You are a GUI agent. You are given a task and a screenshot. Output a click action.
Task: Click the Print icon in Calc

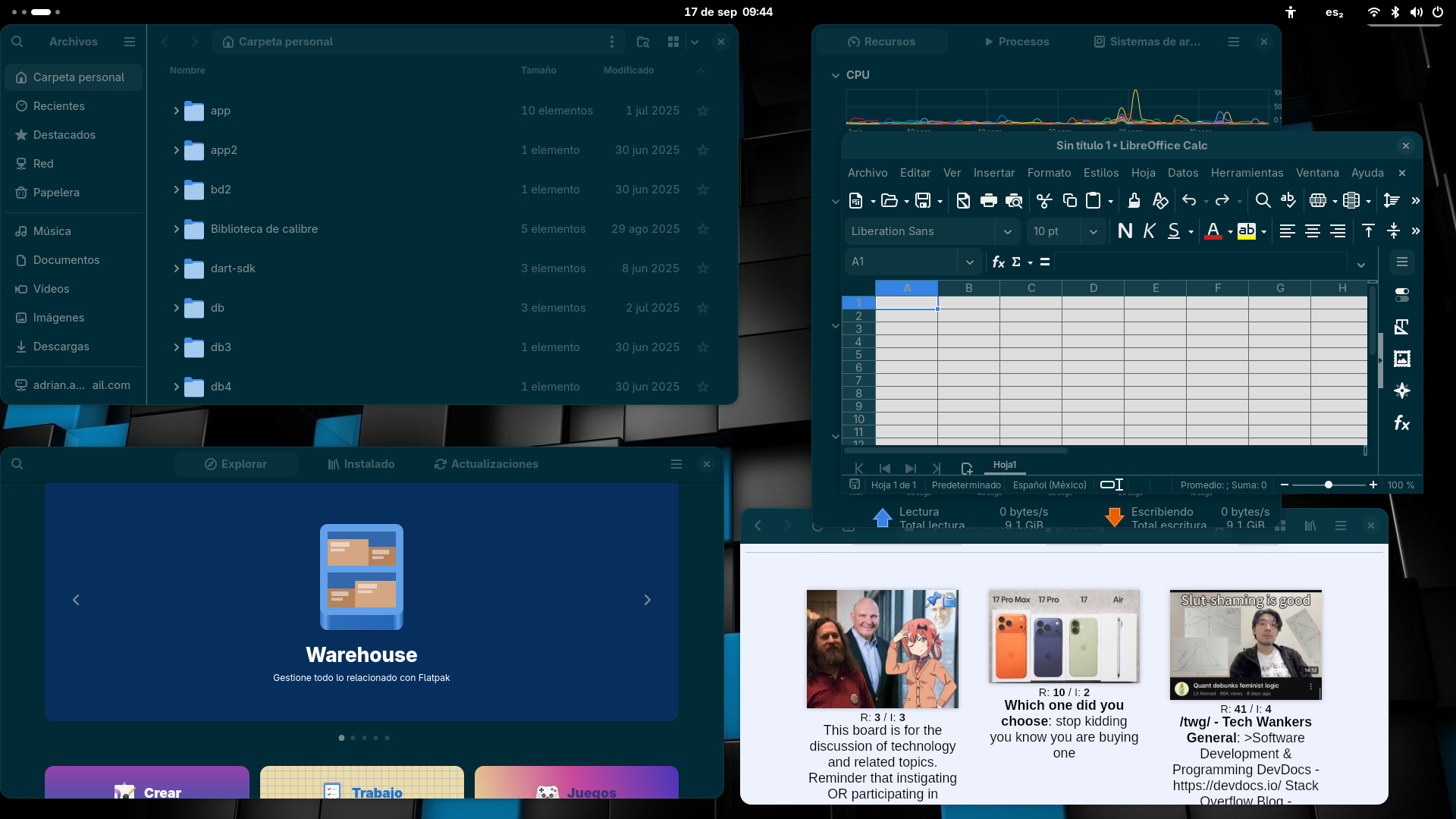point(989,201)
